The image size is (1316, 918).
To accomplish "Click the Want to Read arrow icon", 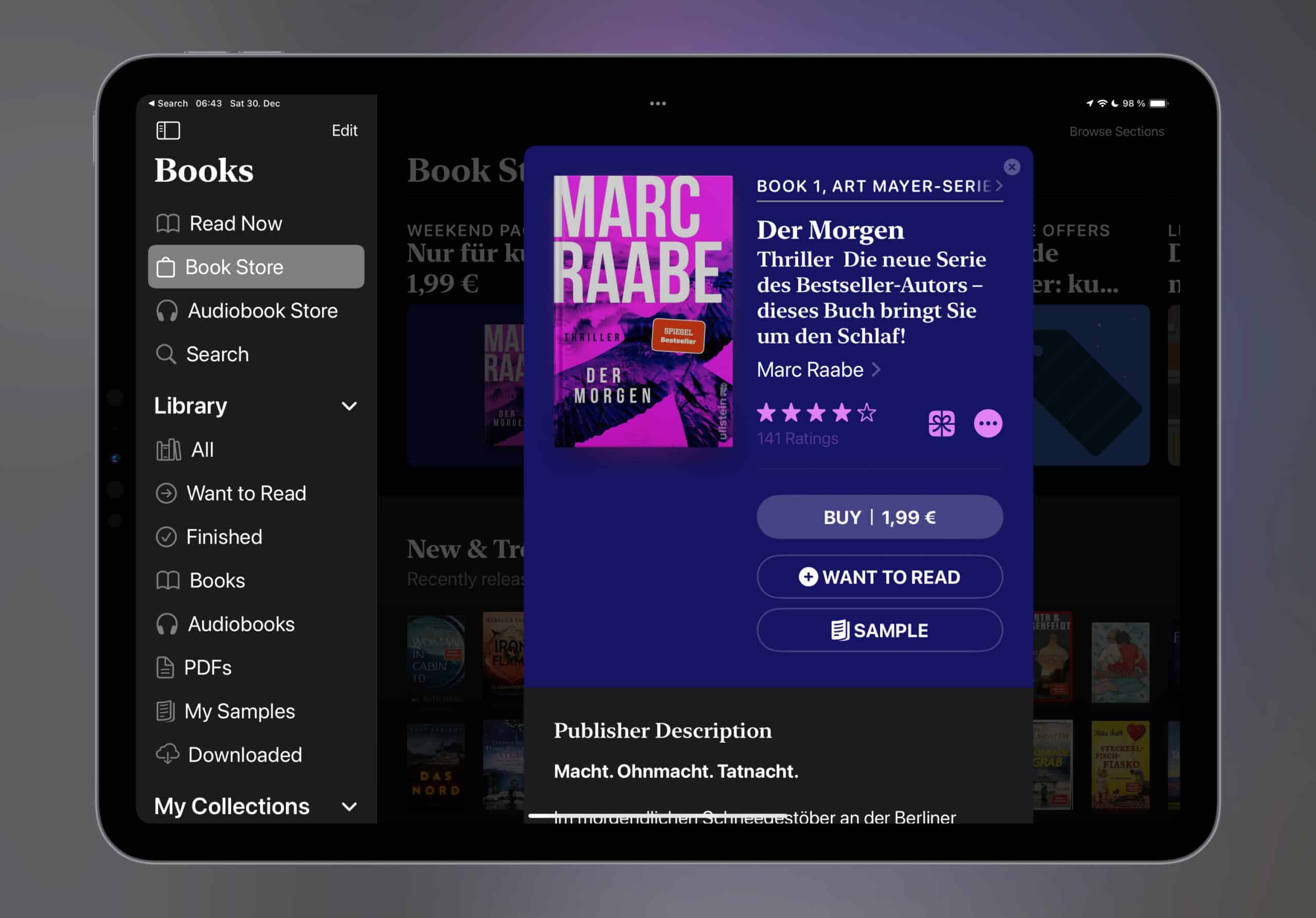I will 166,493.
